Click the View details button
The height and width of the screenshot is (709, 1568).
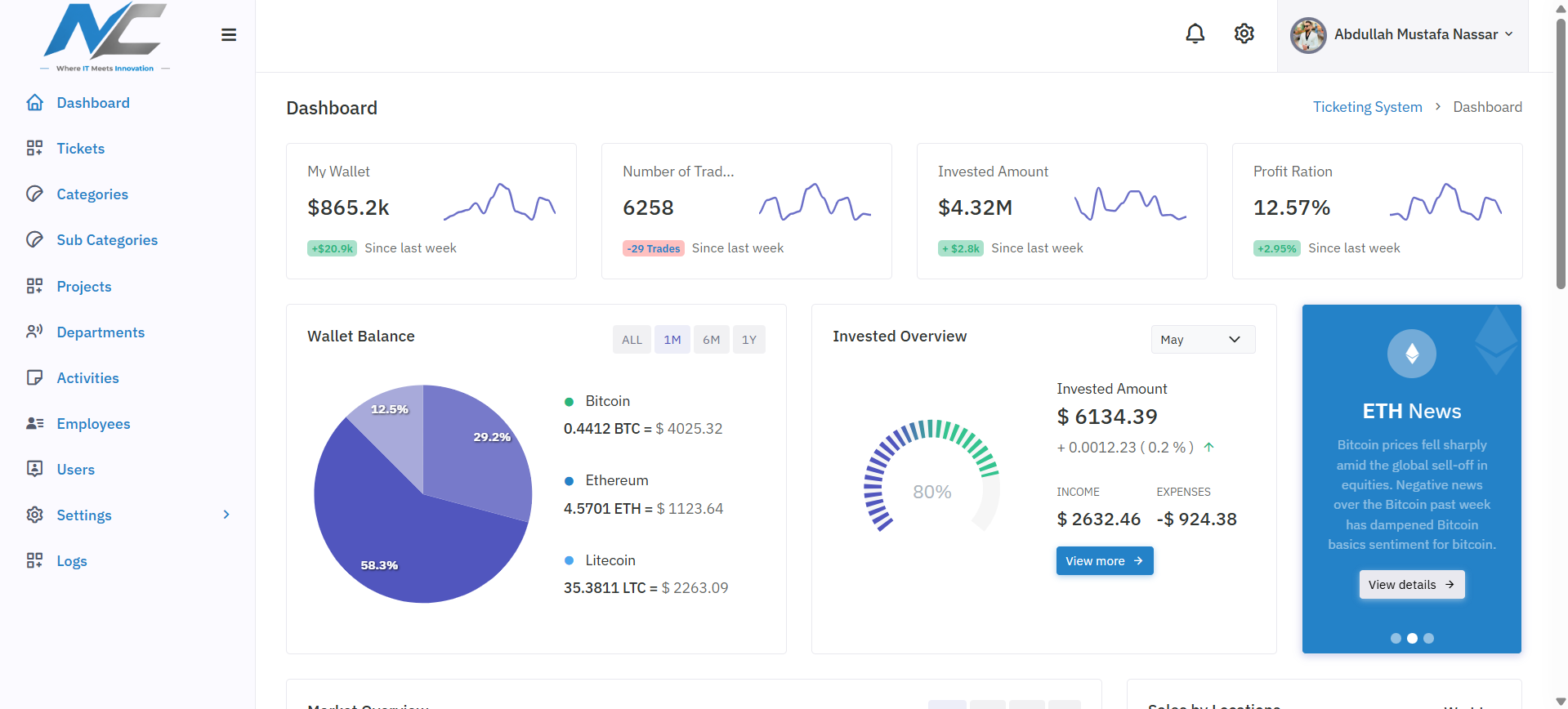1411,585
